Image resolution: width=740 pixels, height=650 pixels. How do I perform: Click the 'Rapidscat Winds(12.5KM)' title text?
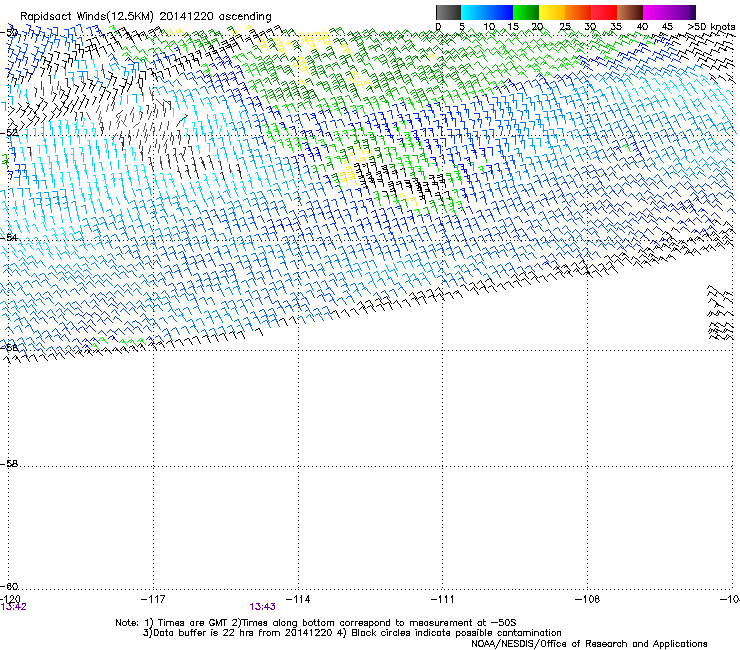[x=87, y=17]
